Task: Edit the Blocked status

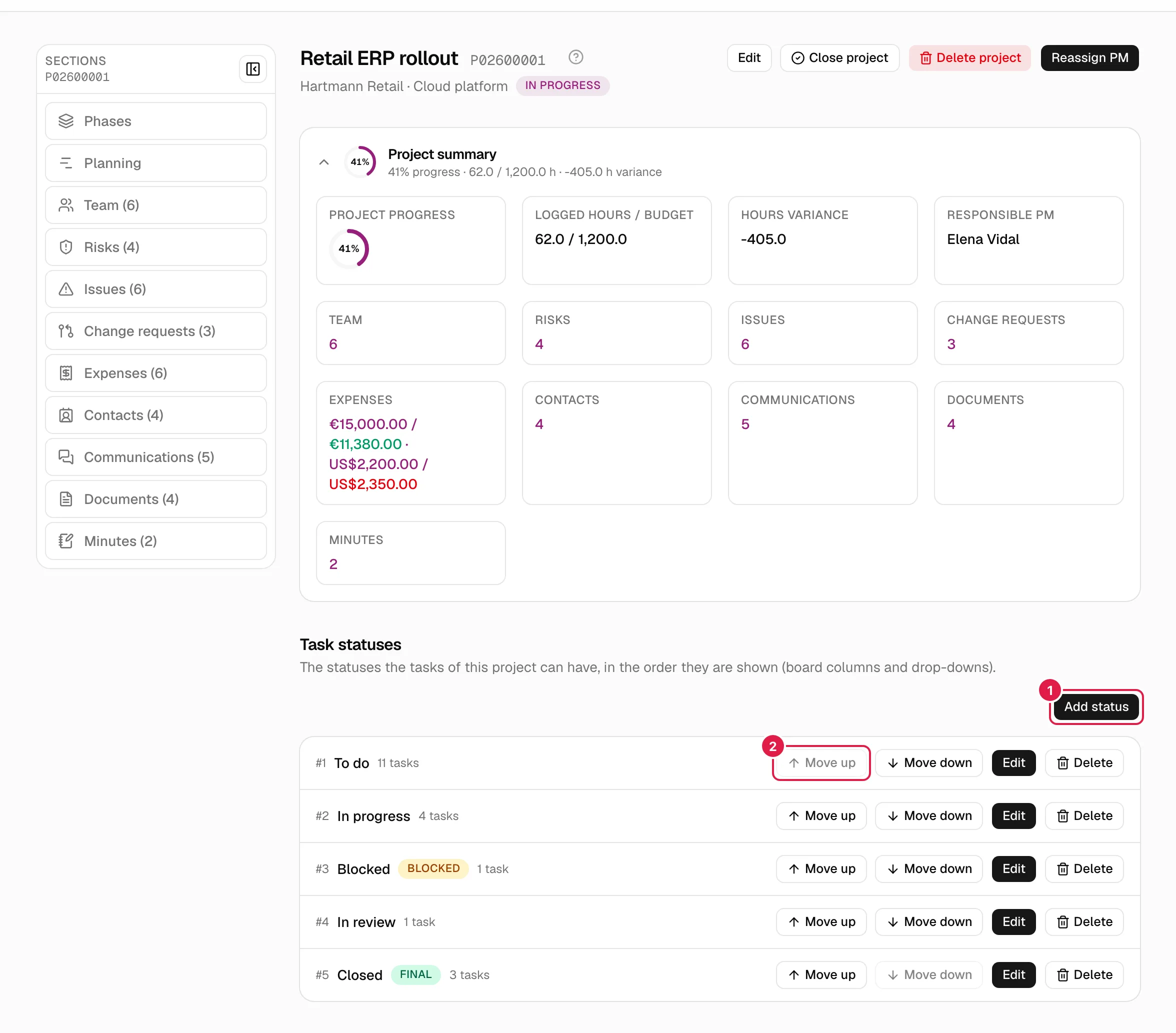Action: tap(1014, 869)
